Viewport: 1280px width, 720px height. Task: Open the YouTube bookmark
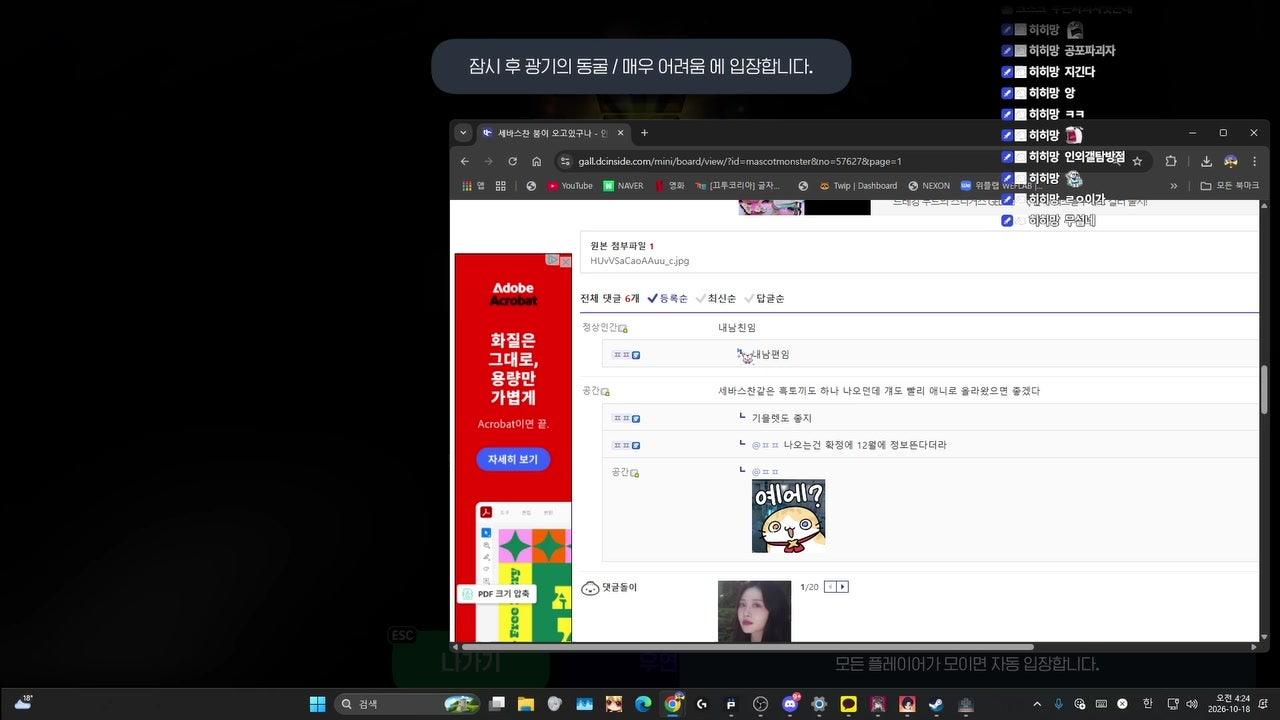pyautogui.click(x=570, y=186)
